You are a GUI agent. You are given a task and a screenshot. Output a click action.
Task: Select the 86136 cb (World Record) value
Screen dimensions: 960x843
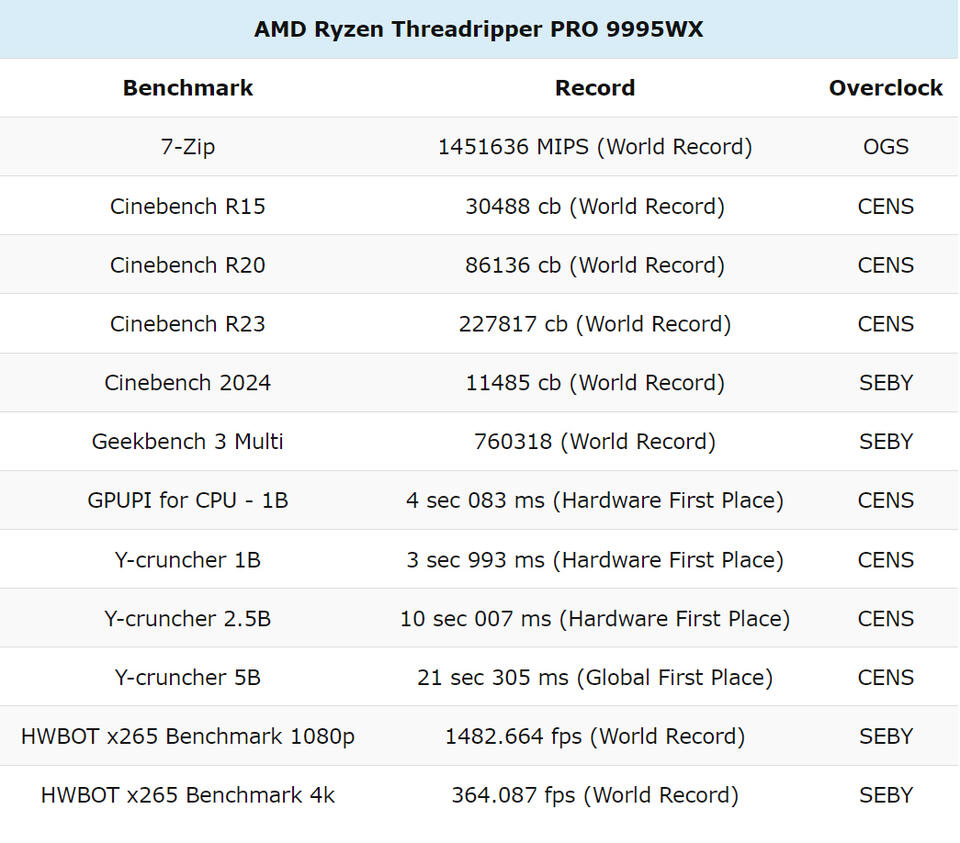(595, 265)
